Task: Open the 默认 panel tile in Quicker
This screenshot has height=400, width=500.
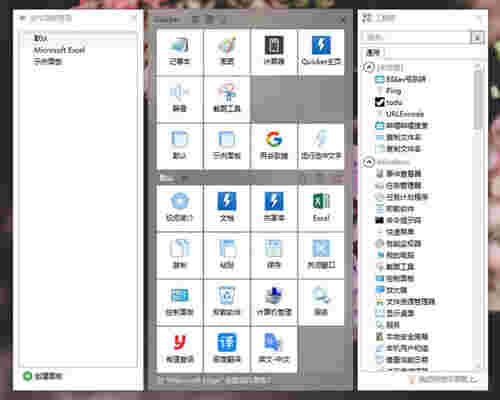Action: tap(180, 146)
